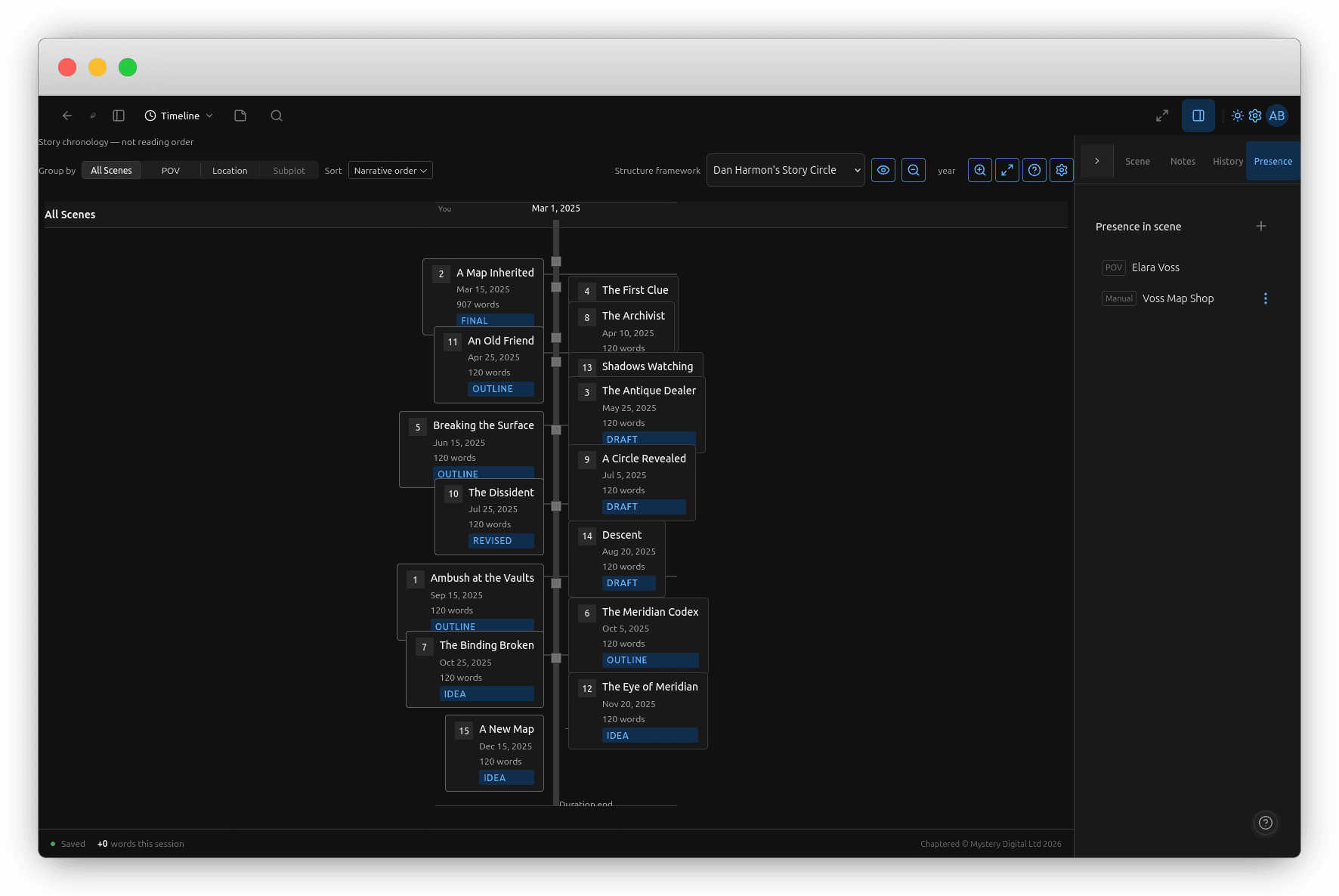Click the fit-to-view arrows button
Image resolution: width=1339 pixels, height=896 pixels.
pyautogui.click(x=1007, y=170)
